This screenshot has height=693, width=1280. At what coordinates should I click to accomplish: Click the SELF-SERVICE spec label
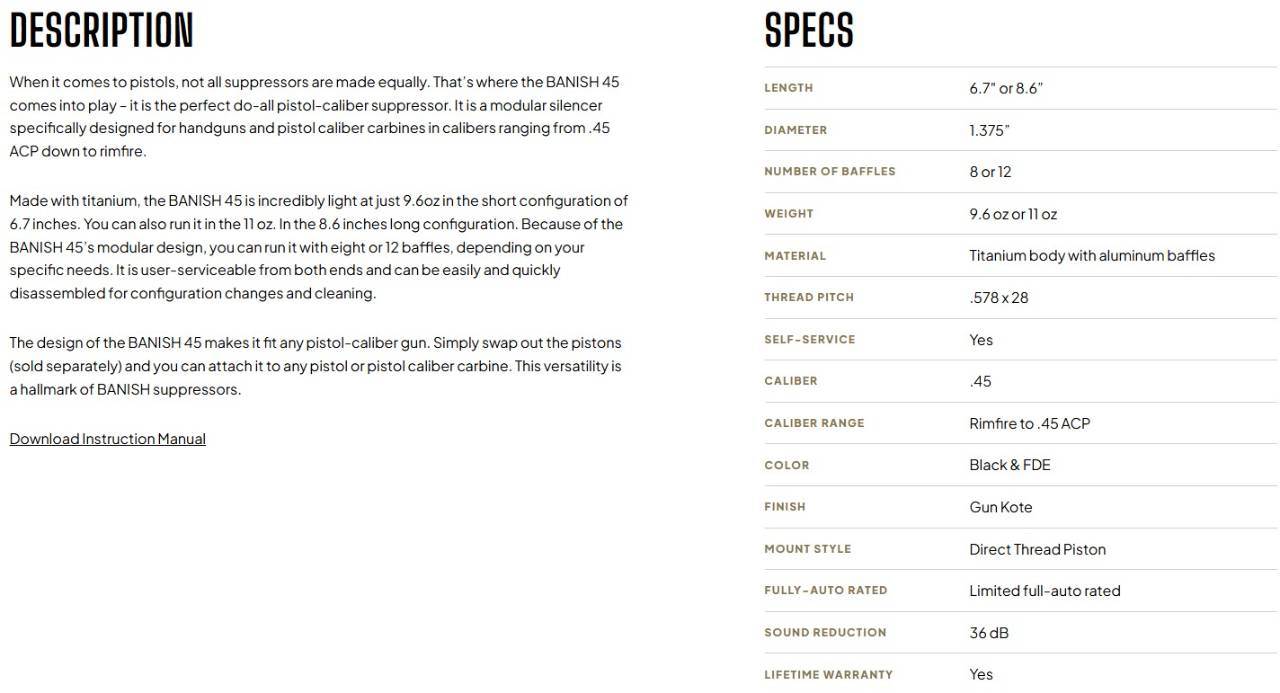coord(810,340)
